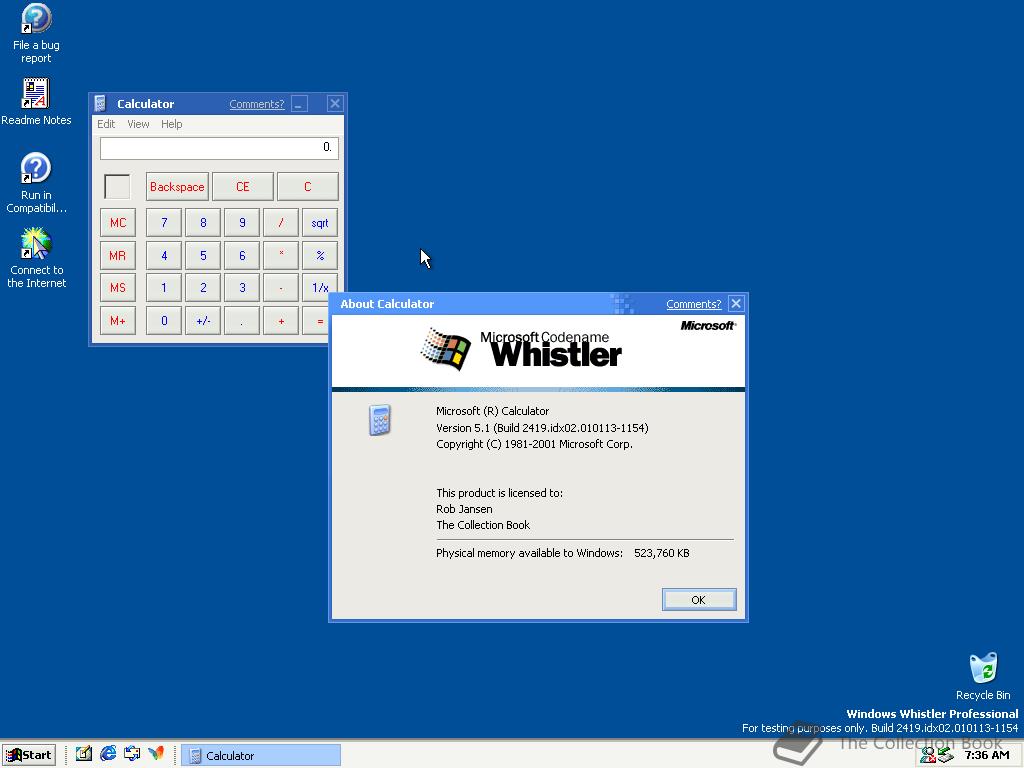Click the "Rob Jansen" licensee name
This screenshot has height=768, width=1024.
tap(464, 509)
